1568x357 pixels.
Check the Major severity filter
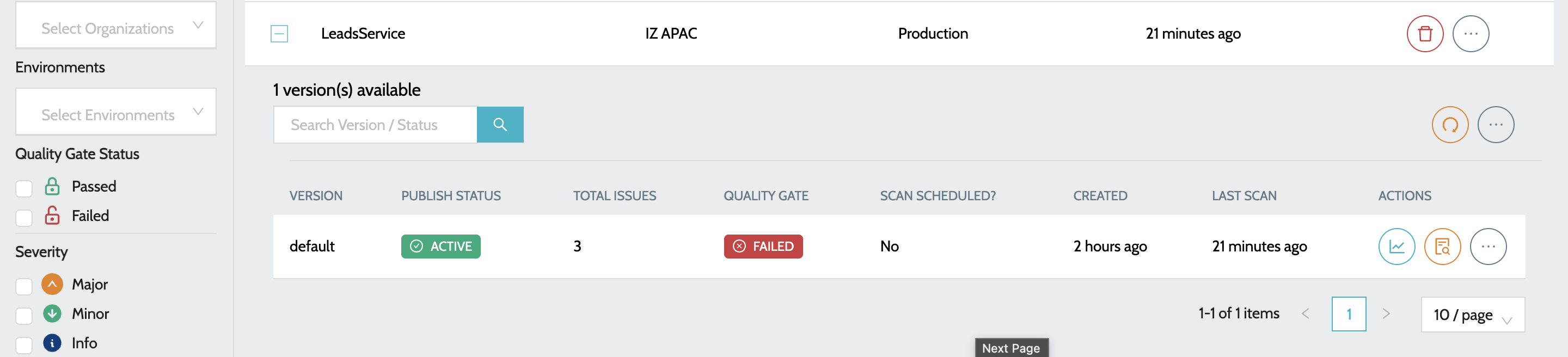click(x=24, y=286)
